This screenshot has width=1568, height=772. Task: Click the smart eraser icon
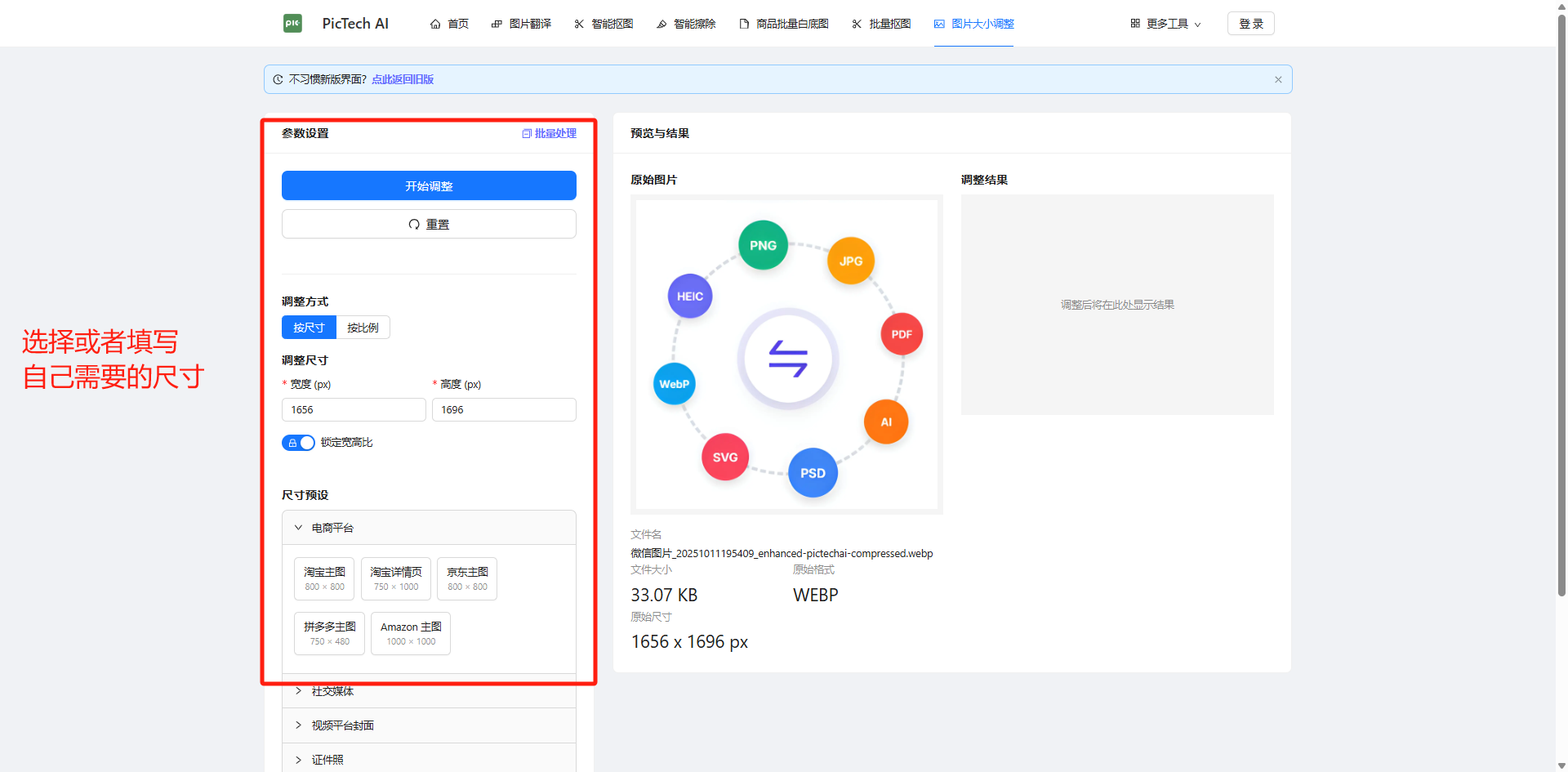(x=661, y=25)
